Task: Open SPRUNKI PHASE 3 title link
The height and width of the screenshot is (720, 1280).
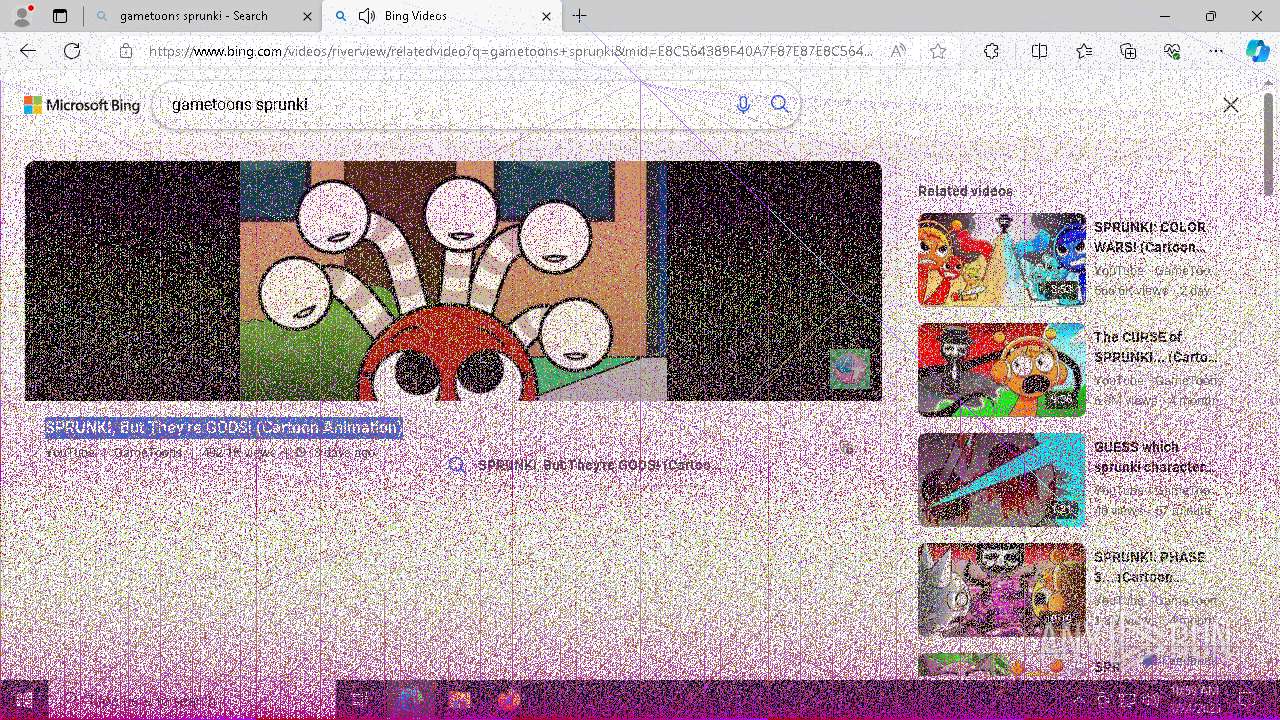Action: 1150,567
